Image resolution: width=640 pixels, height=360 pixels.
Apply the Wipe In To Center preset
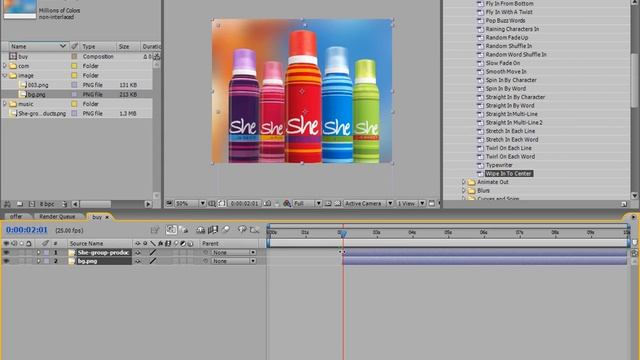pos(509,174)
